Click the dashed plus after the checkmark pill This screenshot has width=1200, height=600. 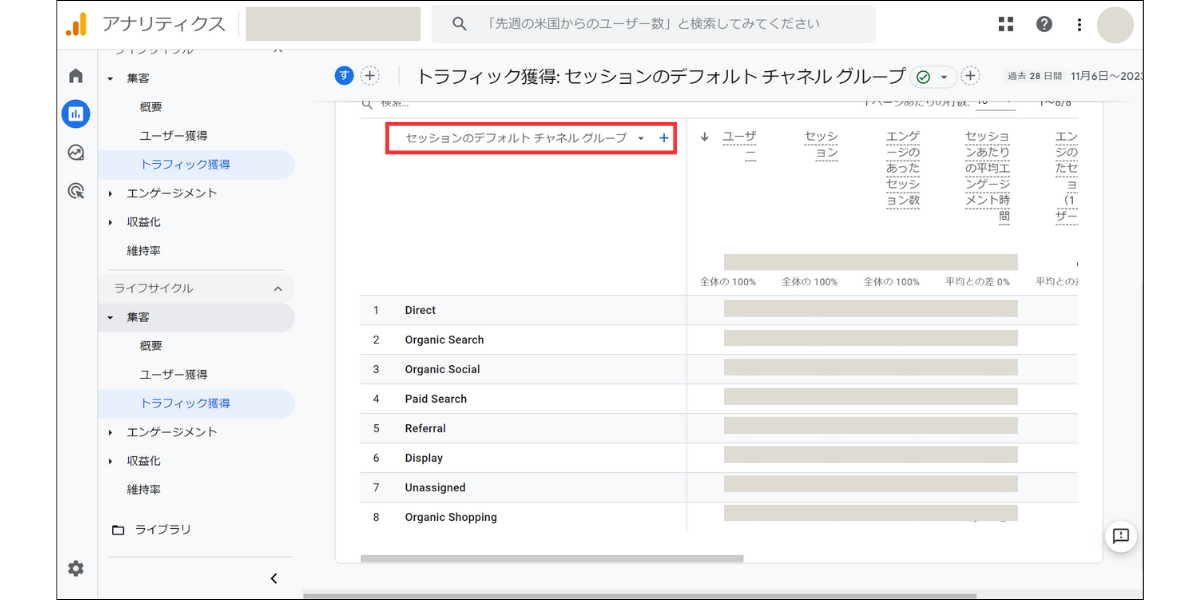tap(970, 76)
